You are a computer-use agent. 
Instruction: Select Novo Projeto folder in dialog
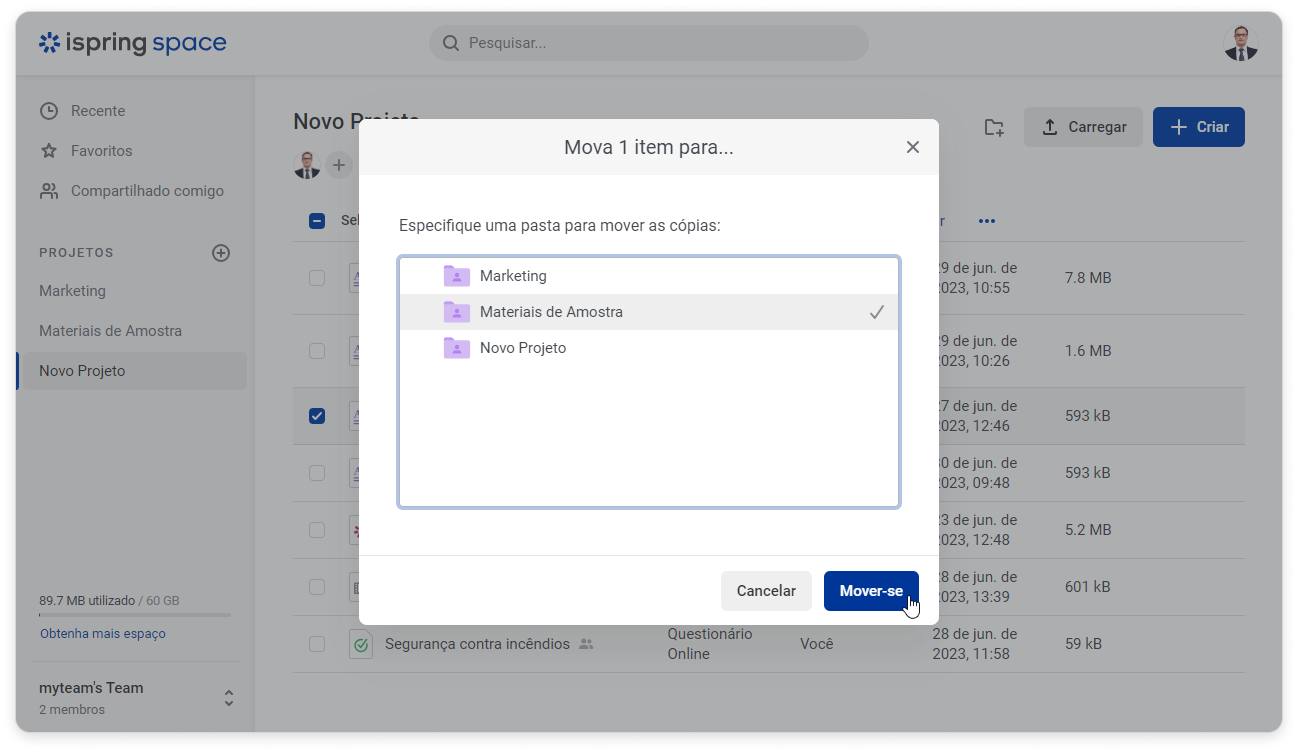tap(522, 348)
